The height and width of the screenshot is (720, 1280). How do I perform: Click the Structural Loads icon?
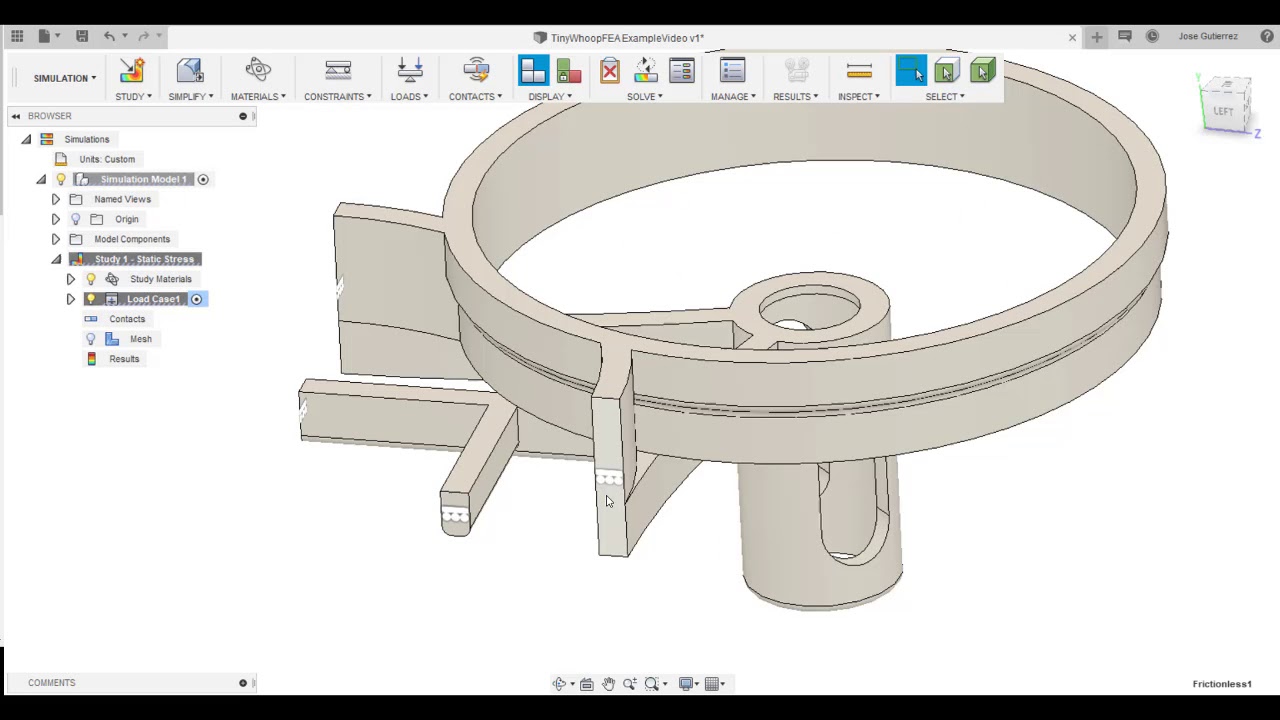(410, 70)
